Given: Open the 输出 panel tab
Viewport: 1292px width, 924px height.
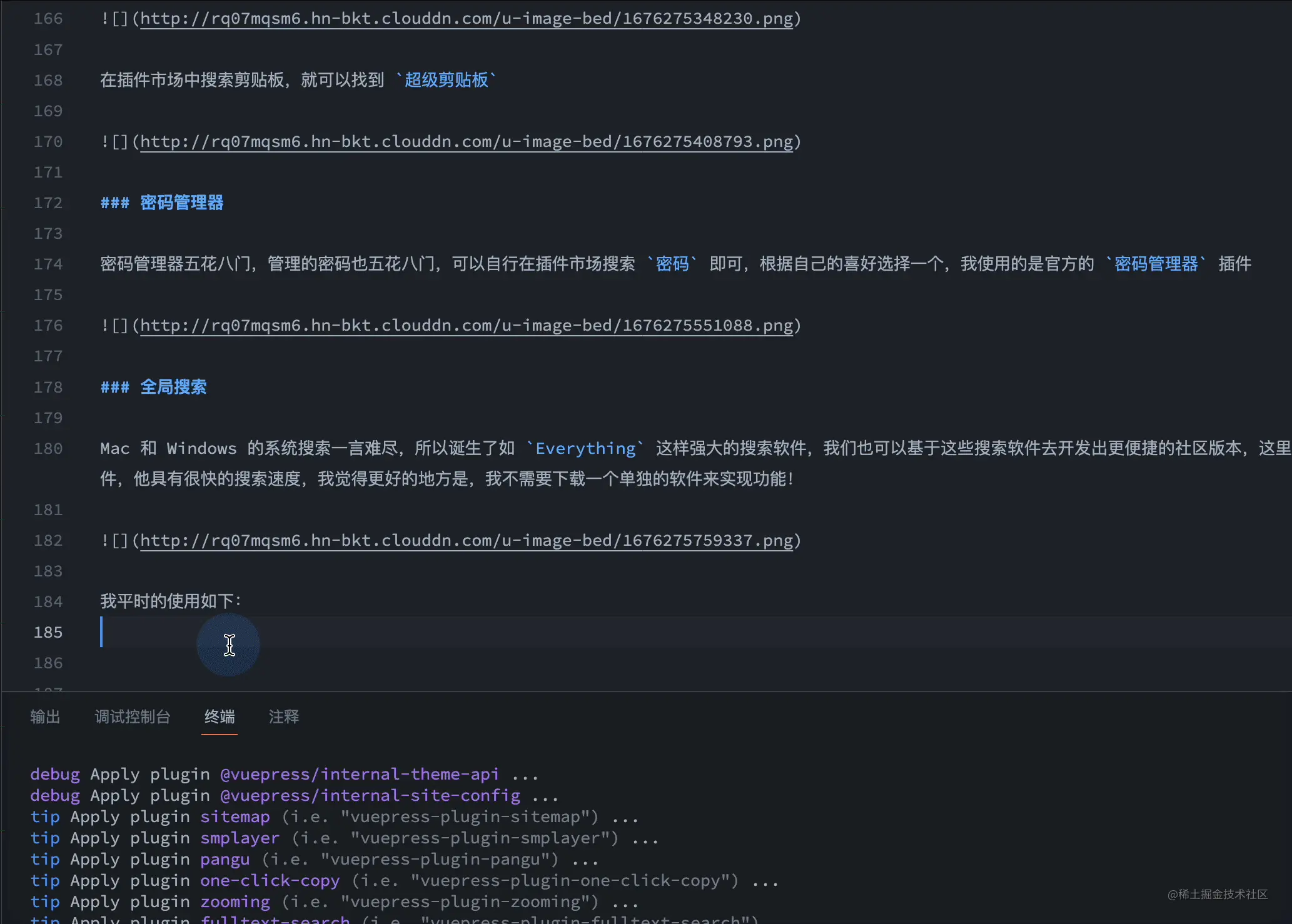Looking at the screenshot, I should (x=45, y=716).
